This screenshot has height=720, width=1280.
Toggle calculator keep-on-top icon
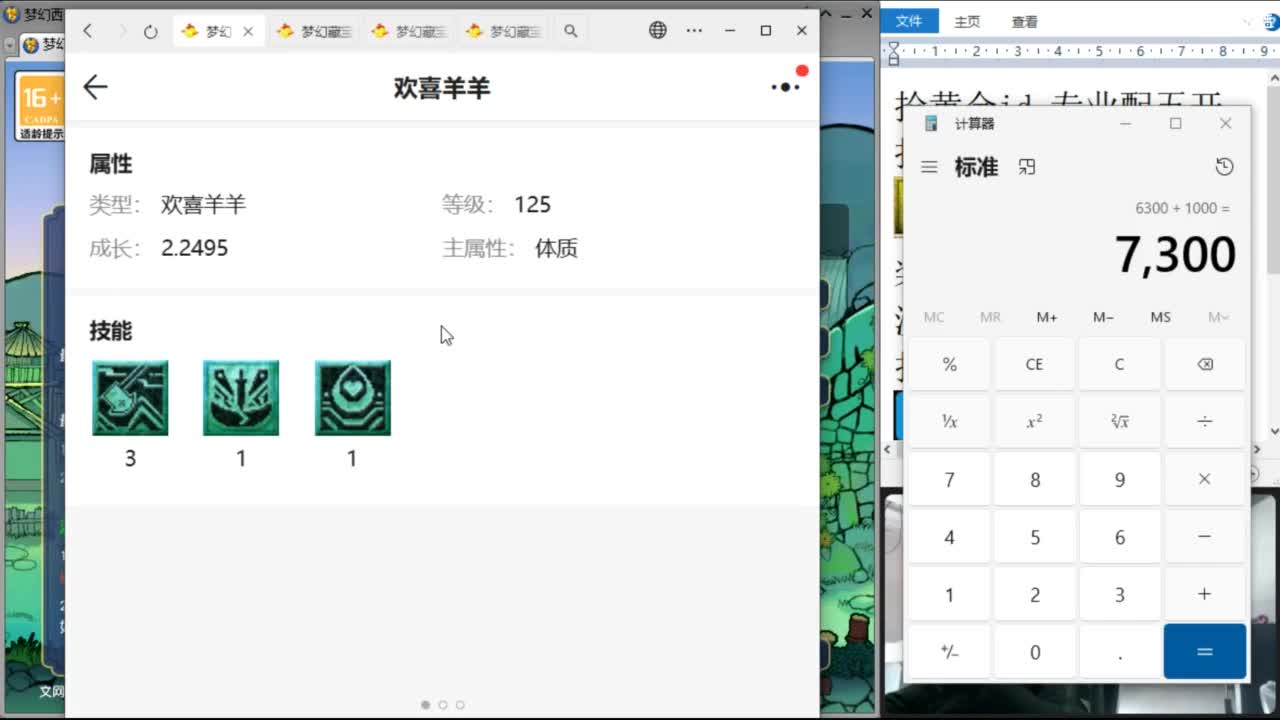pos(1027,167)
